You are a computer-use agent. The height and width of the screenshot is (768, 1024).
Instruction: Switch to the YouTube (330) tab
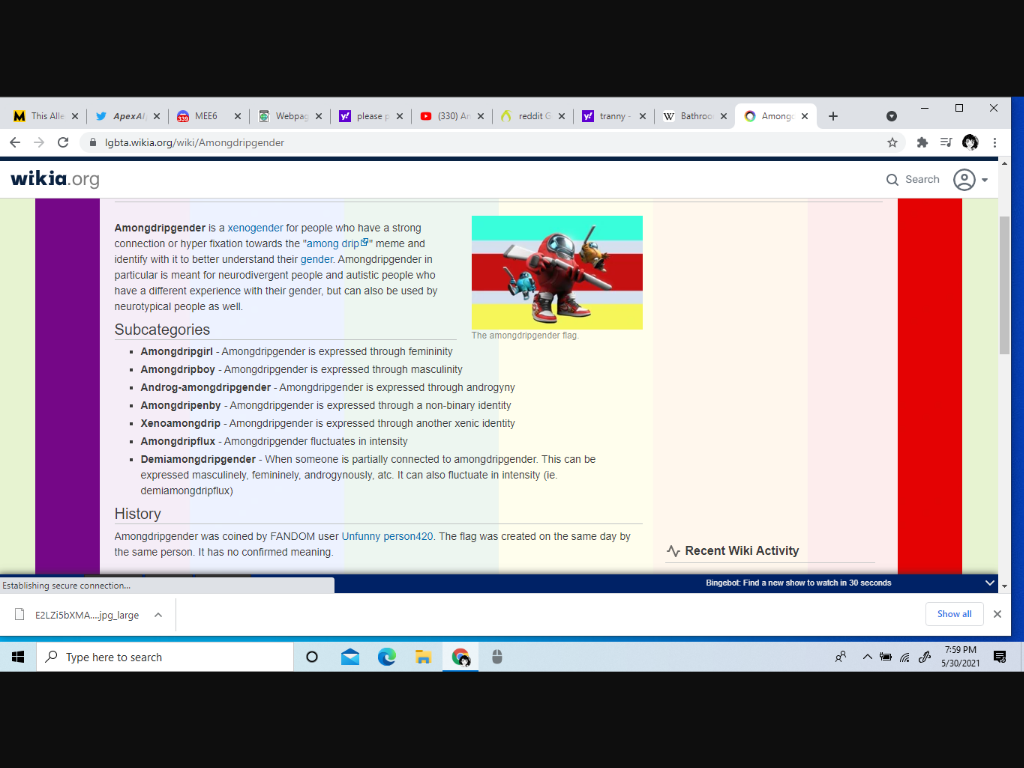coord(451,116)
